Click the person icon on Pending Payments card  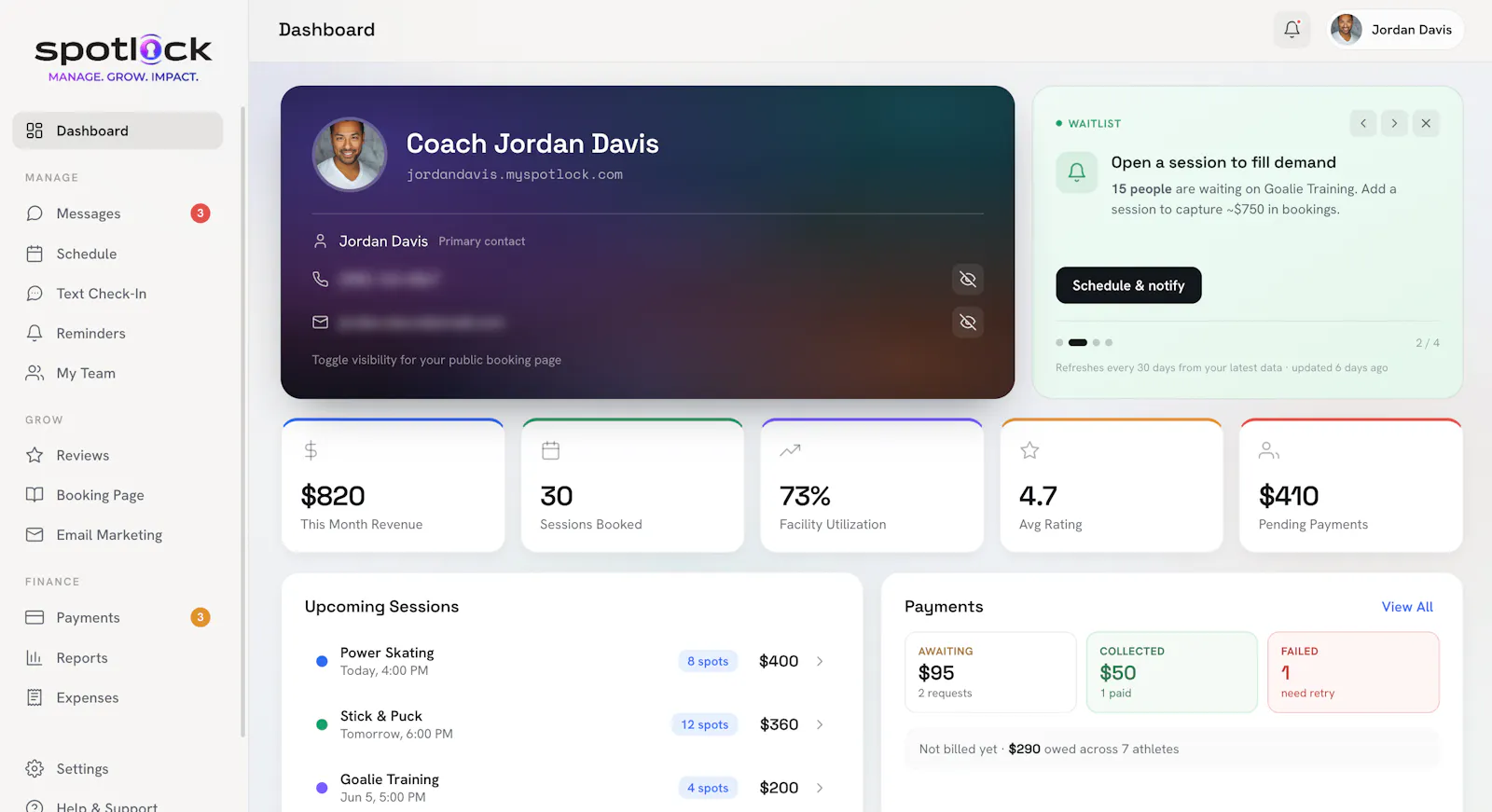[1269, 451]
